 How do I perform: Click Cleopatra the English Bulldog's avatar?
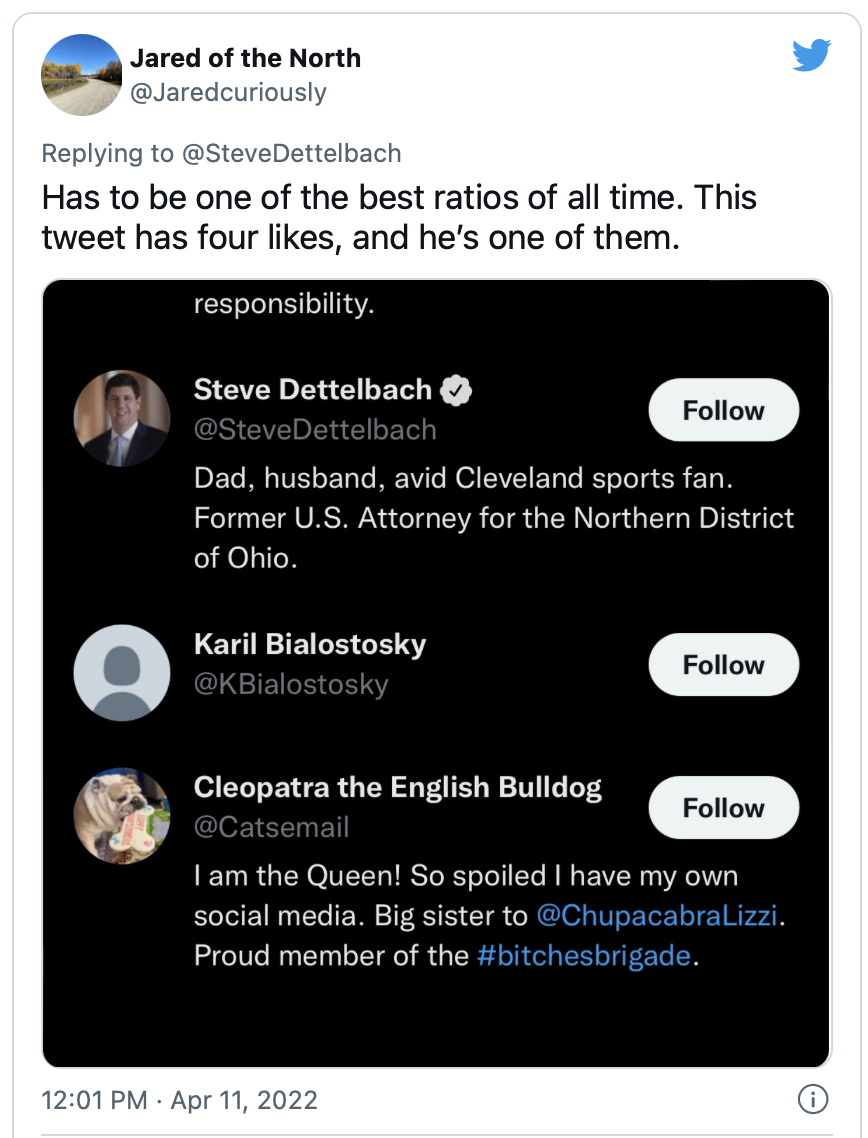coord(122,815)
